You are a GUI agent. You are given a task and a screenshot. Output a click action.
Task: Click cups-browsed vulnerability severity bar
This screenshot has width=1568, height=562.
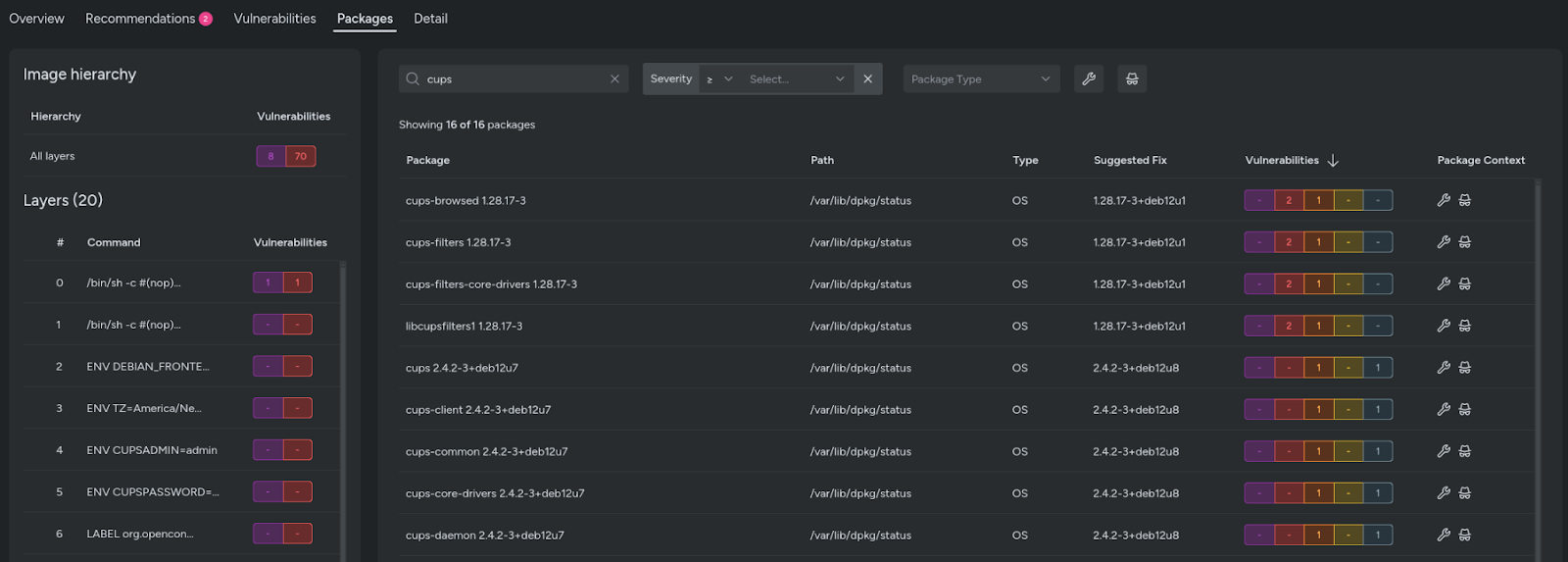[1318, 200]
